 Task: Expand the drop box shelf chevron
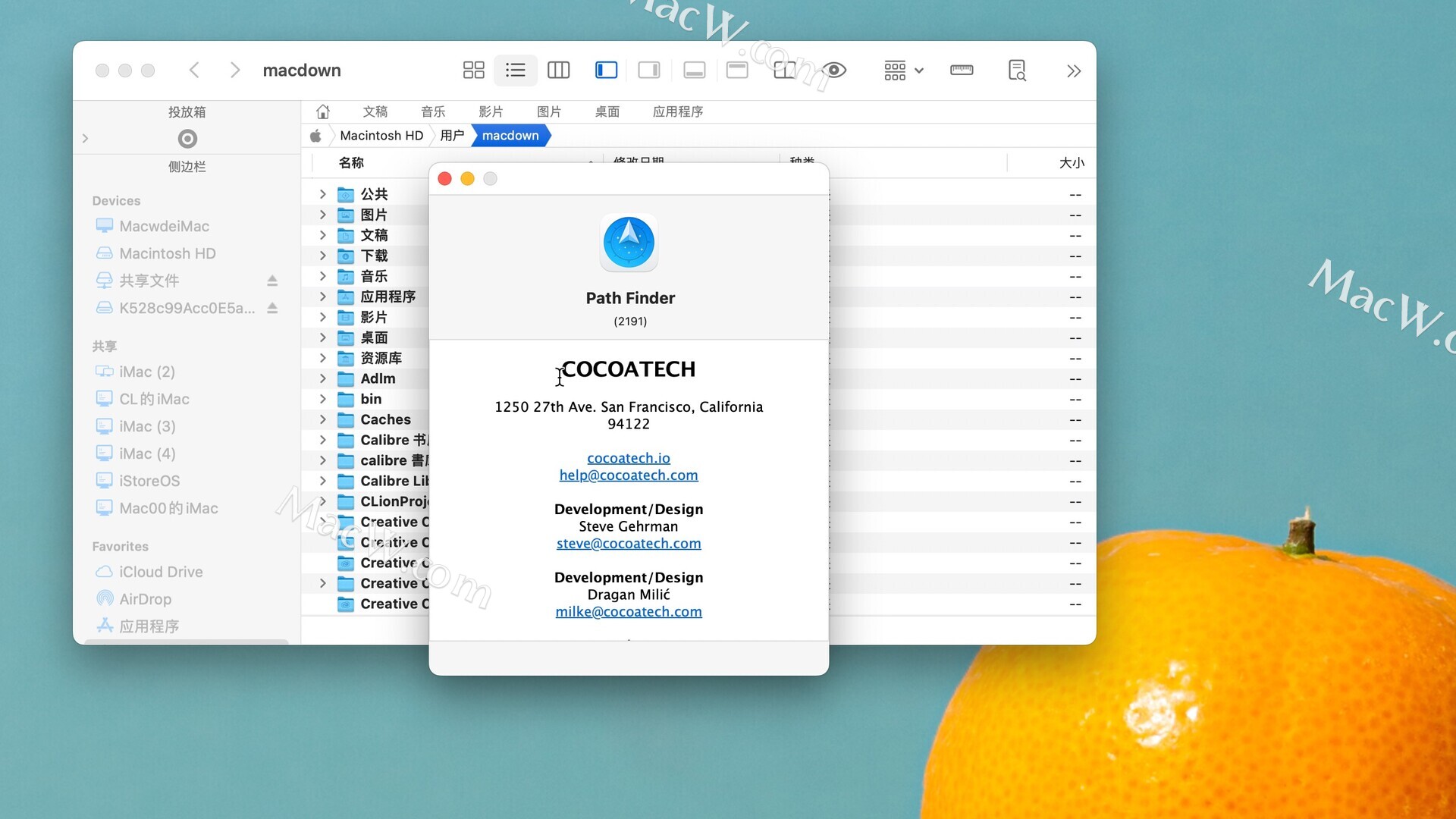(85, 139)
